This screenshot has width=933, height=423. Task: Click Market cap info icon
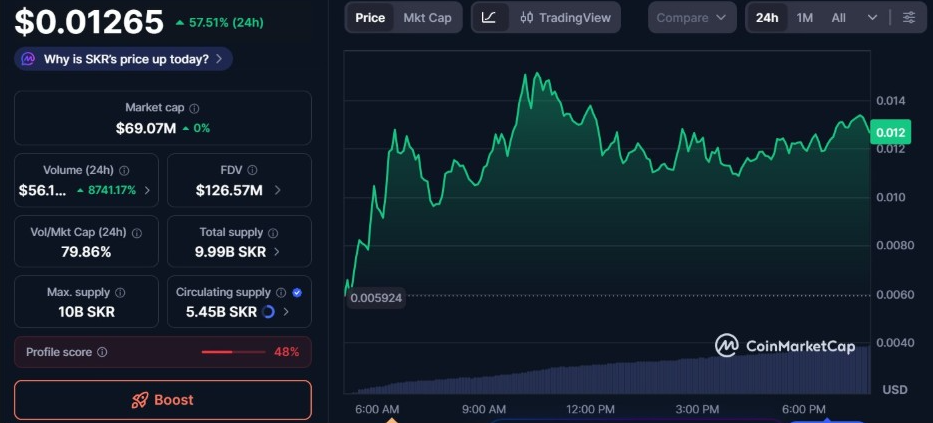(x=195, y=108)
